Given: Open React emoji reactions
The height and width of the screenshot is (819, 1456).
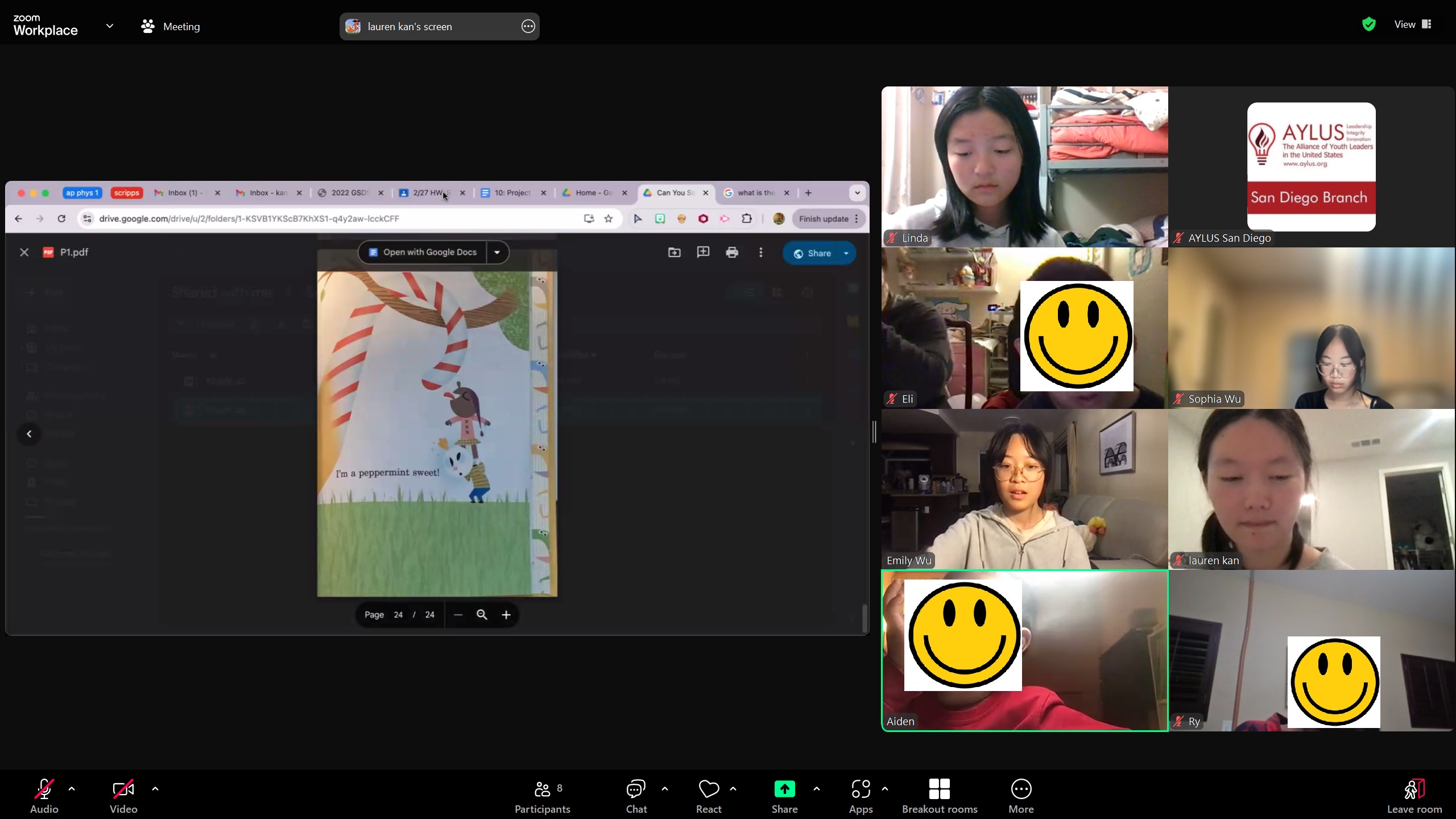Looking at the screenshot, I should click(x=709, y=796).
